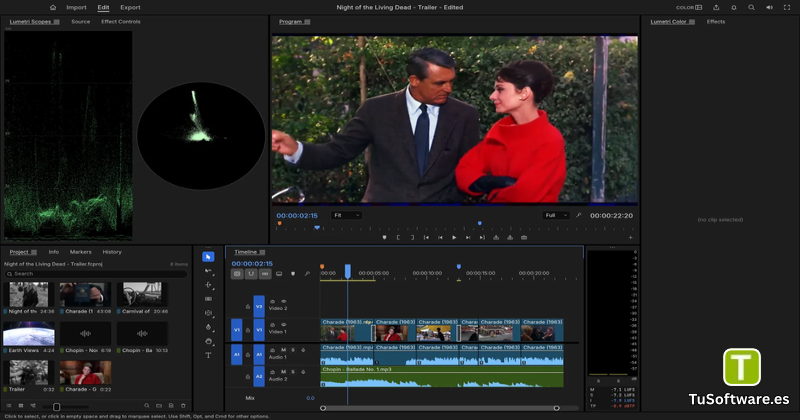
Task: Play the Program monitor sequence
Action: tap(454, 237)
